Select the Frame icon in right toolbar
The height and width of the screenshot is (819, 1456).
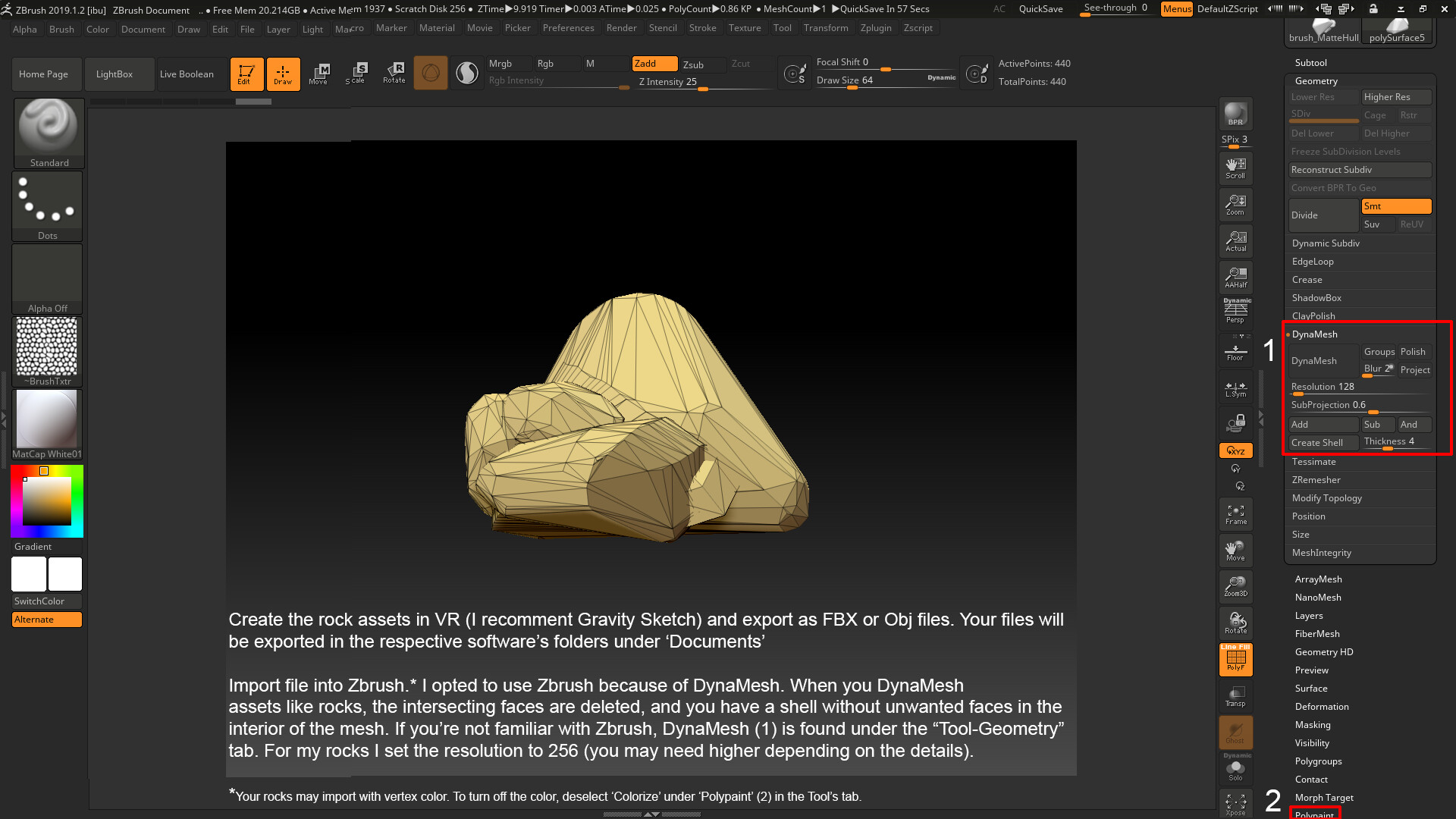pyautogui.click(x=1235, y=514)
